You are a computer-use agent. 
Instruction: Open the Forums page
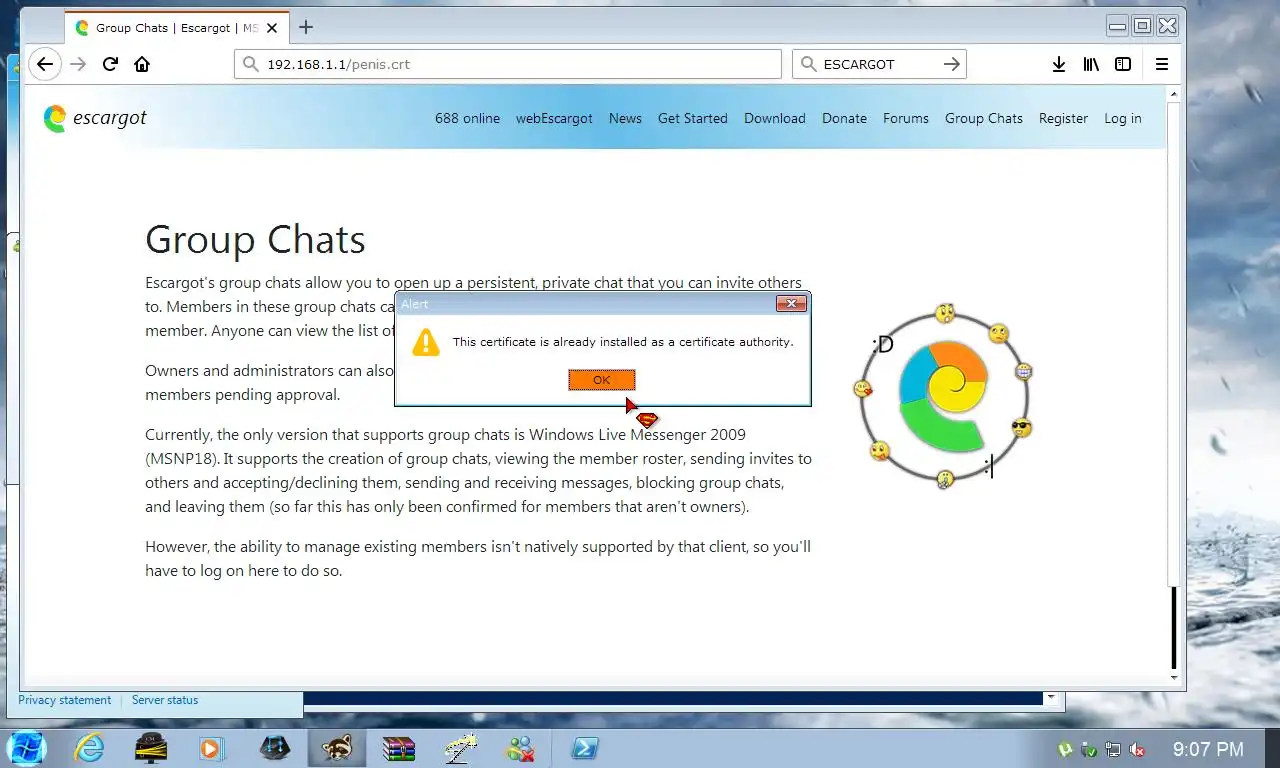pos(906,118)
